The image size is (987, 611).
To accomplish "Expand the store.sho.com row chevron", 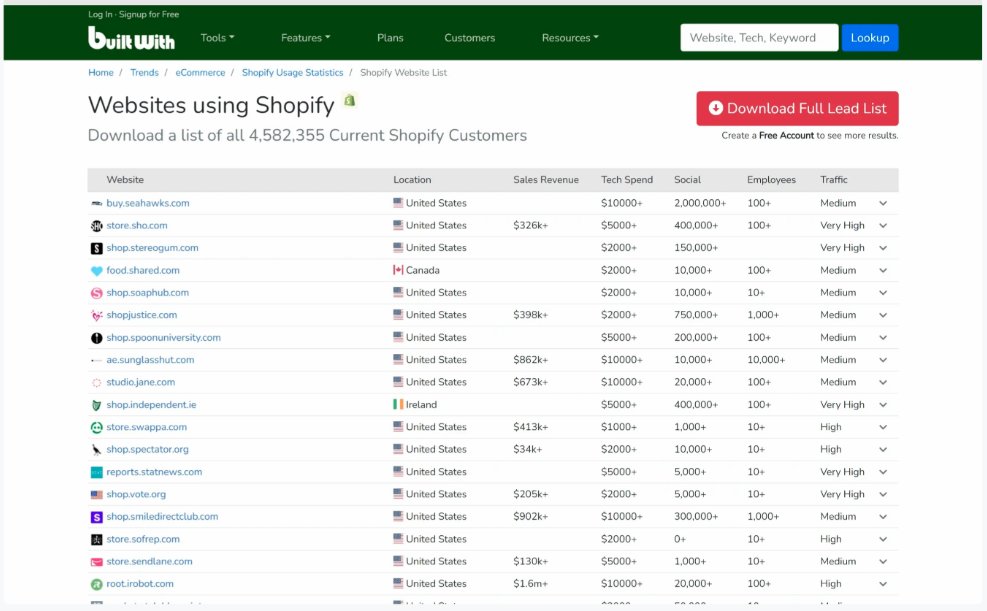I will coord(883,226).
